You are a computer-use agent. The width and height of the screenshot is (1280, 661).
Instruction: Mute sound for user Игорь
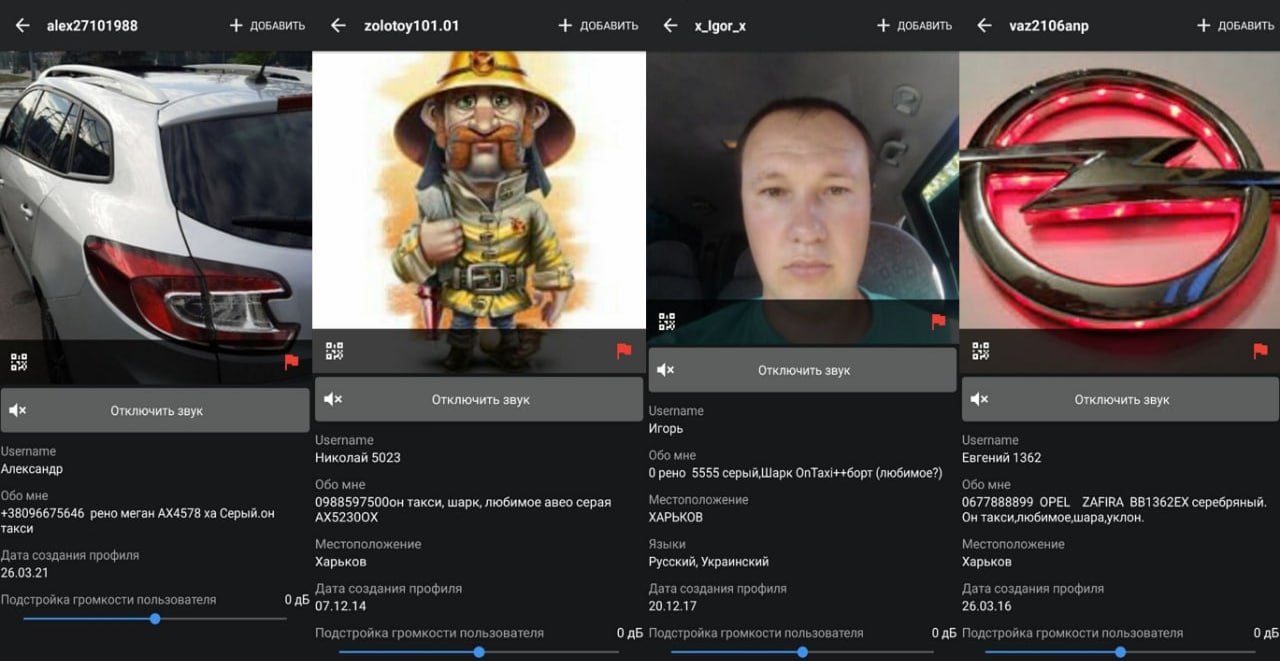coord(802,370)
